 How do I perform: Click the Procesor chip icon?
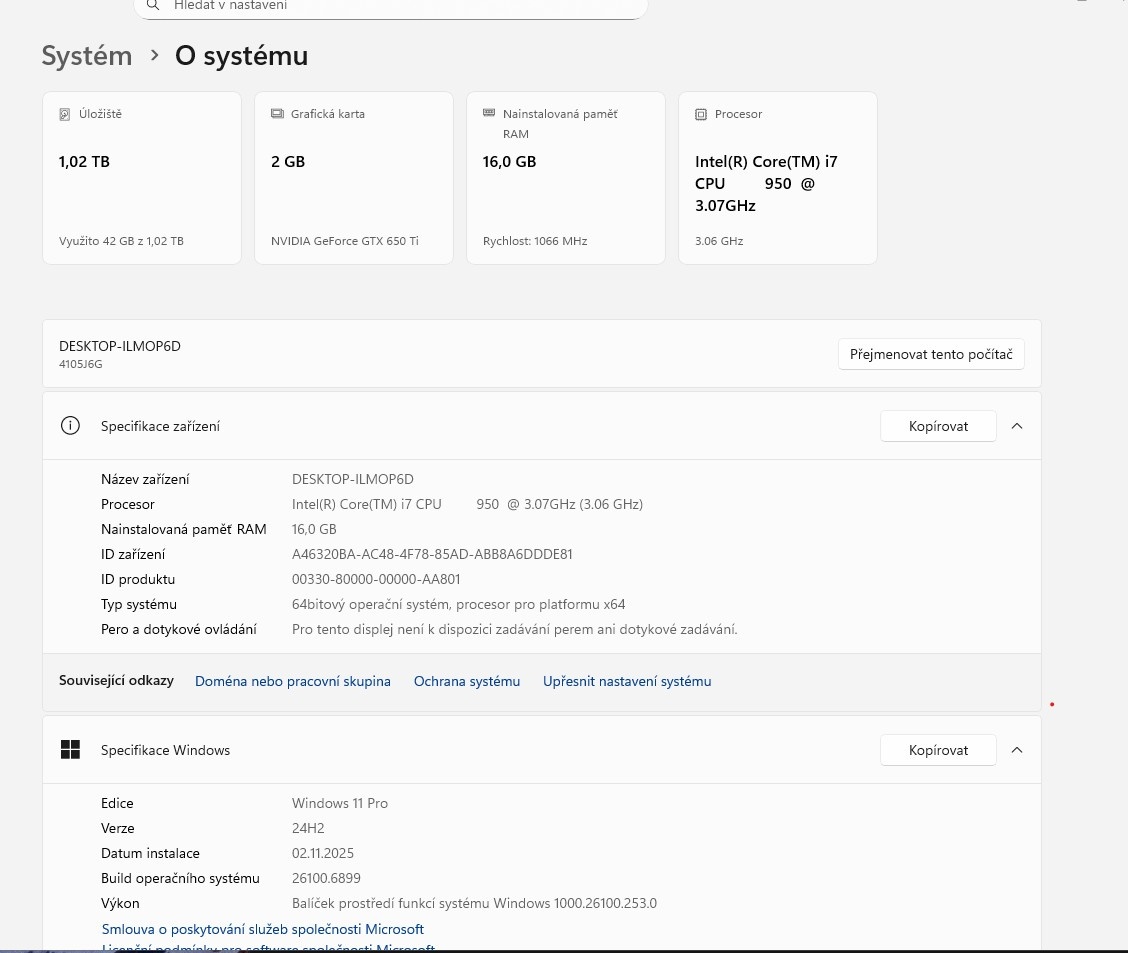click(701, 114)
